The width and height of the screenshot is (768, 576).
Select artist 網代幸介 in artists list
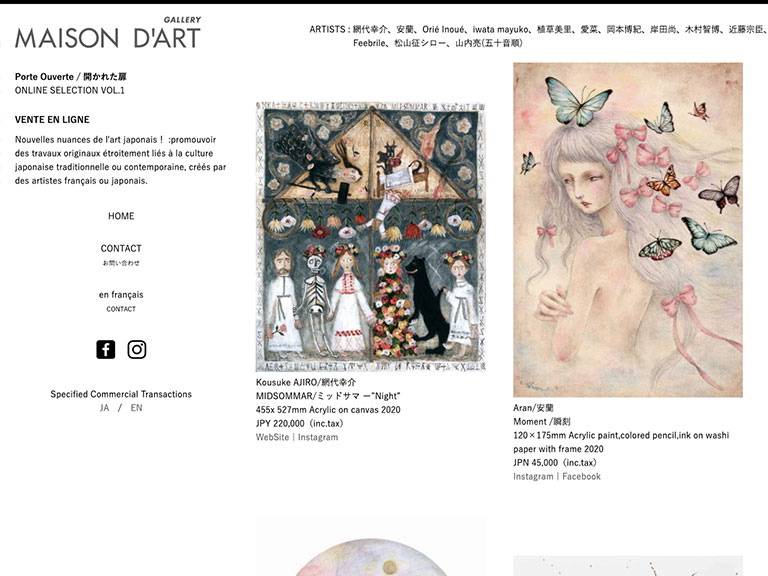coord(370,29)
